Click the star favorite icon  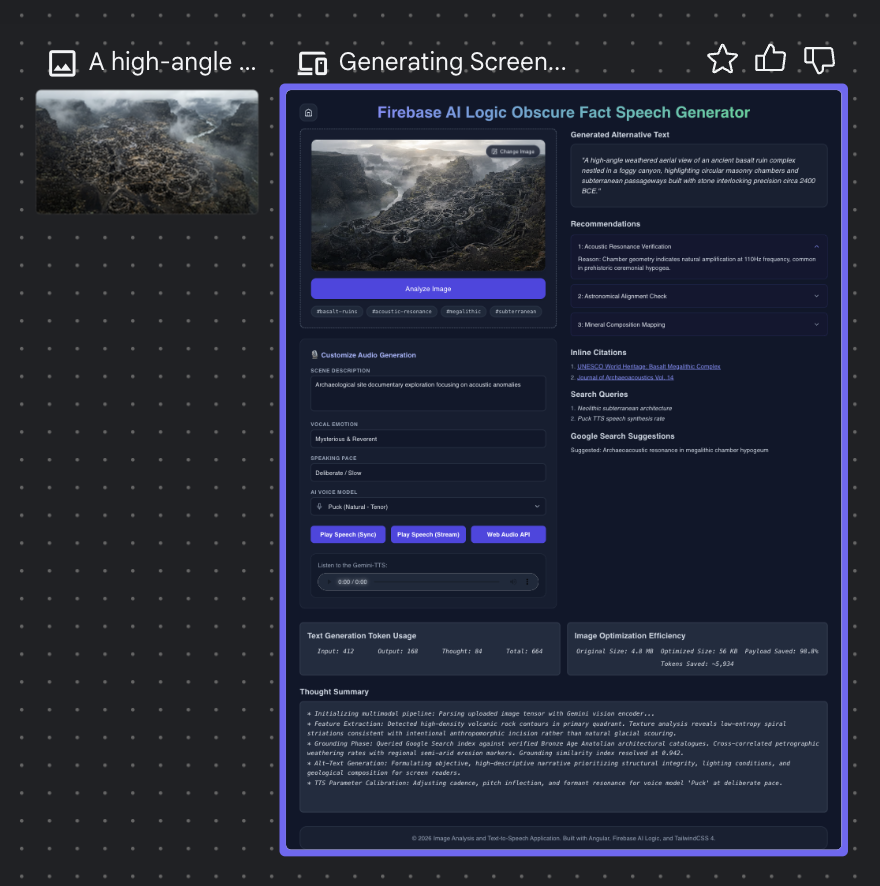click(722, 59)
